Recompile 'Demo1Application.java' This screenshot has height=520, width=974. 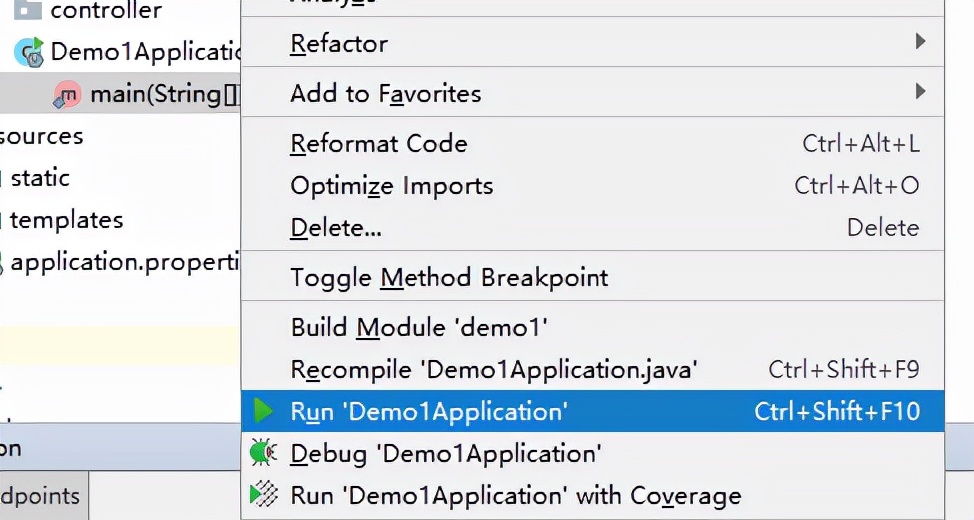pyautogui.click(x=494, y=369)
